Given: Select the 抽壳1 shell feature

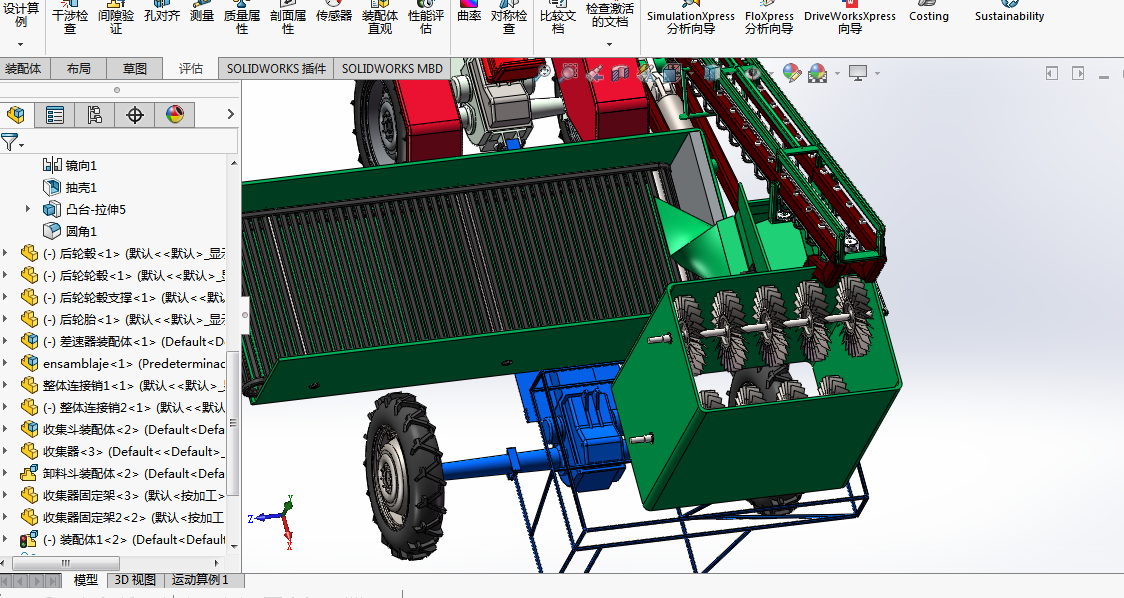Looking at the screenshot, I should tap(70, 188).
